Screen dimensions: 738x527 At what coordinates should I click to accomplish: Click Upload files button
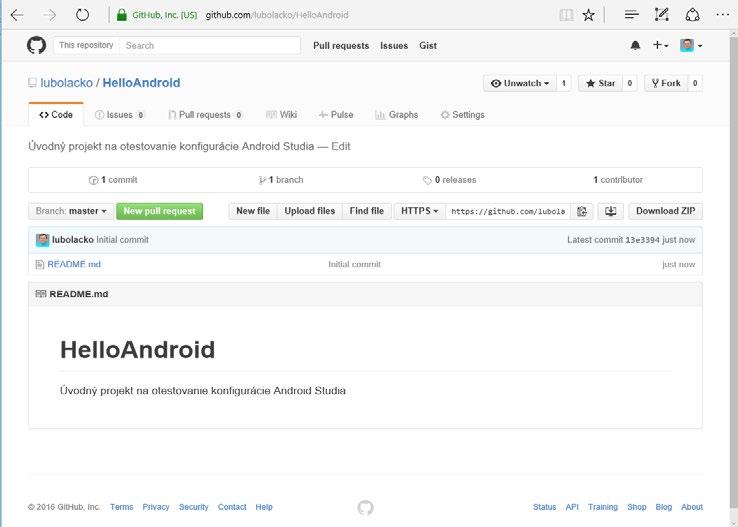click(x=310, y=211)
